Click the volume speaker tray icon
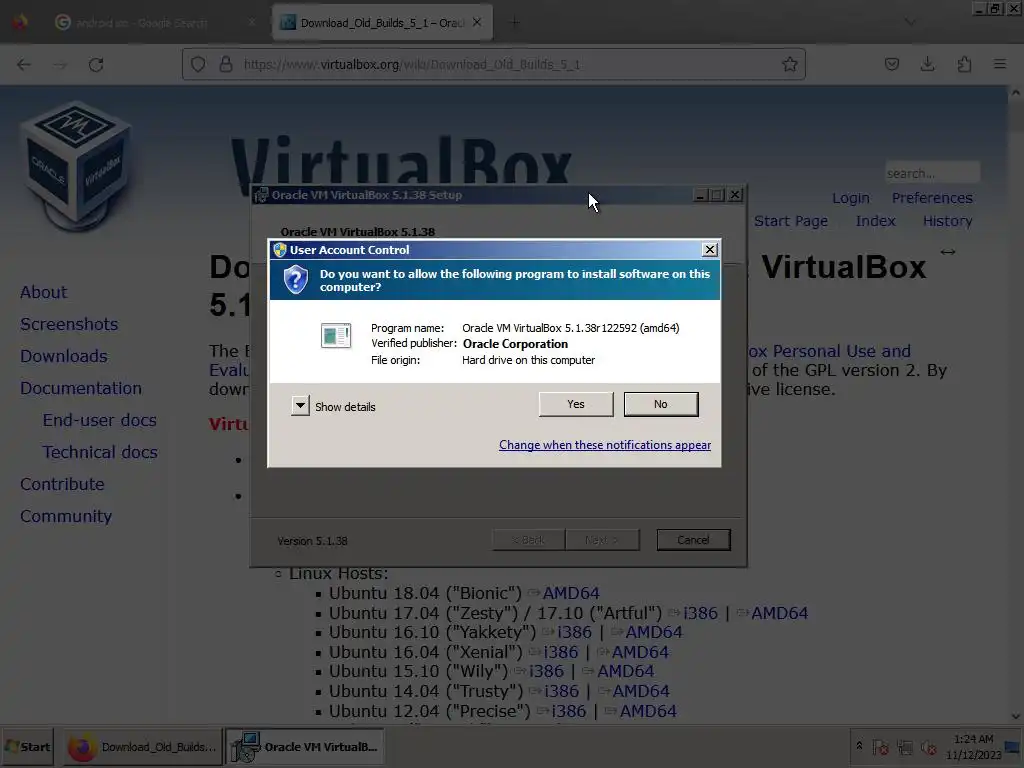 [x=928, y=746]
